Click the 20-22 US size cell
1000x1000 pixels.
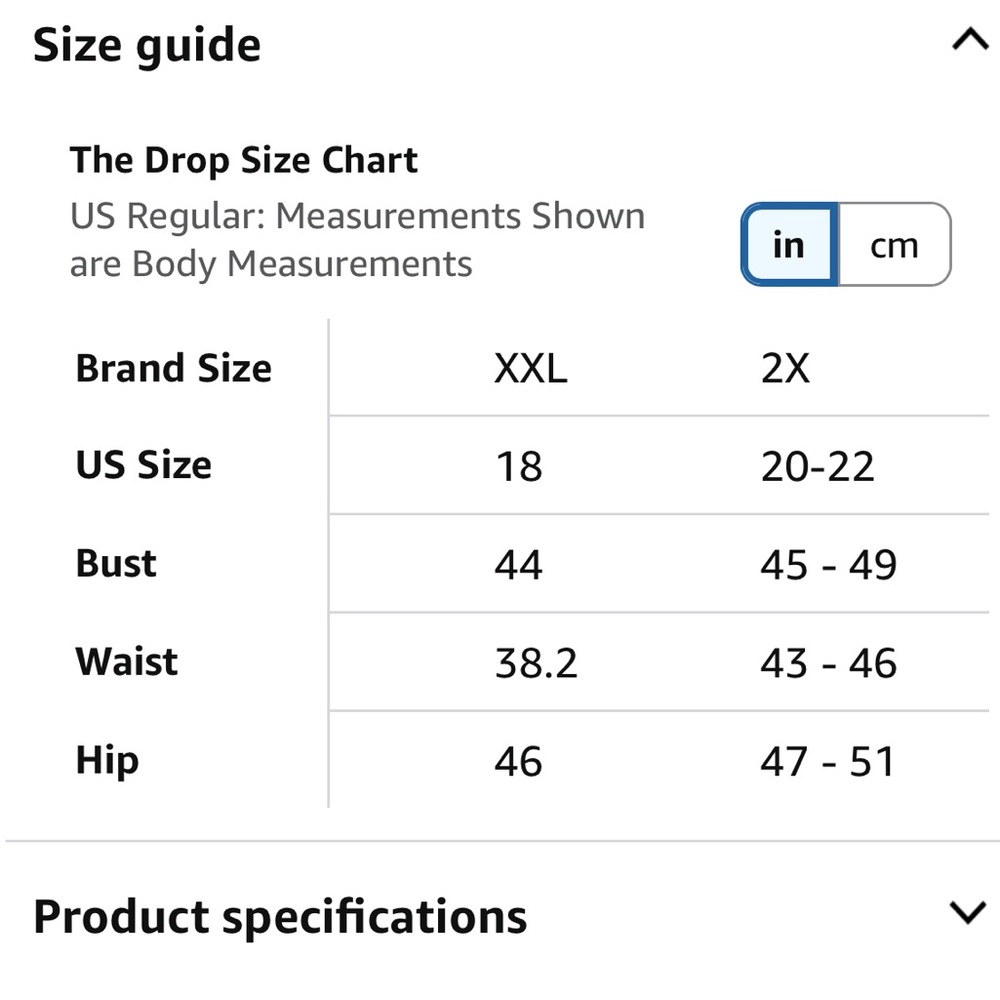[x=817, y=467]
